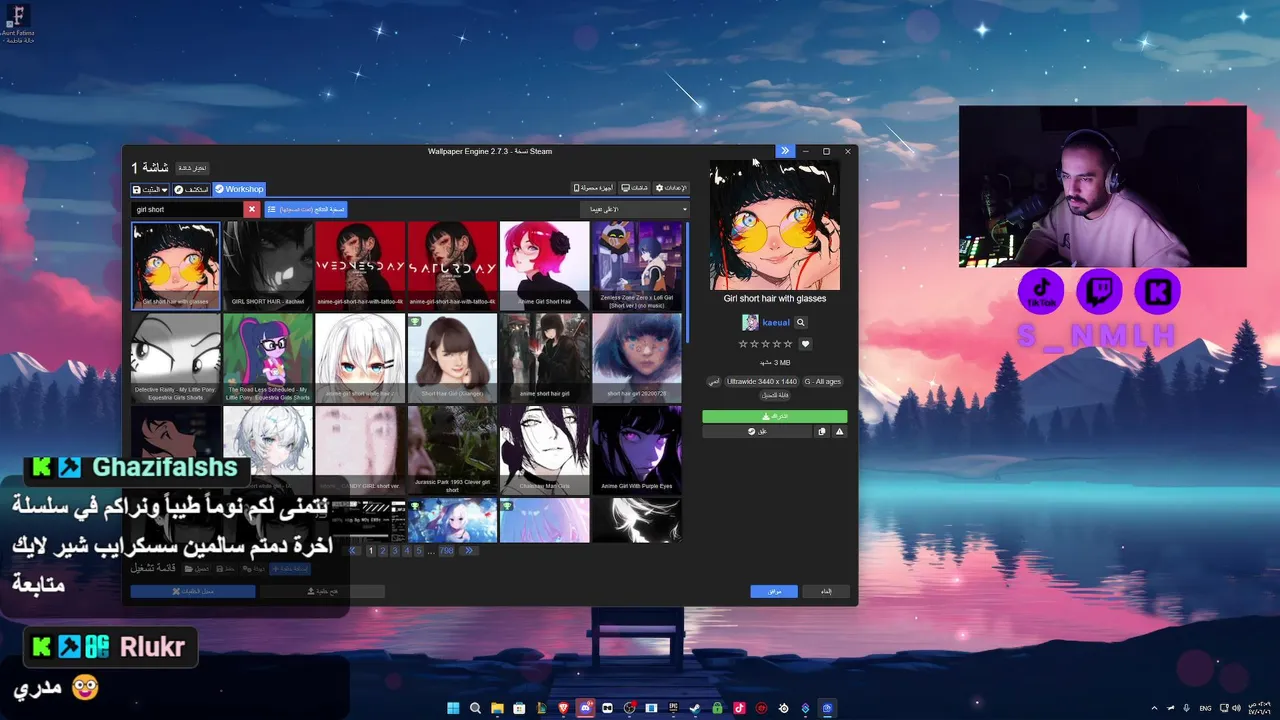This screenshot has width=1280, height=720.
Task: Click the TikTok icon on stream overlay
Action: click(1041, 291)
